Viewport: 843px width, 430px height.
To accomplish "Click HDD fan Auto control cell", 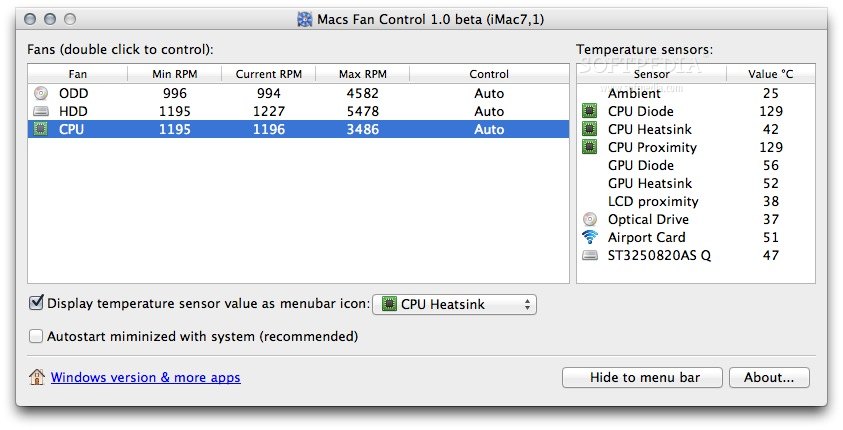I will (x=489, y=111).
